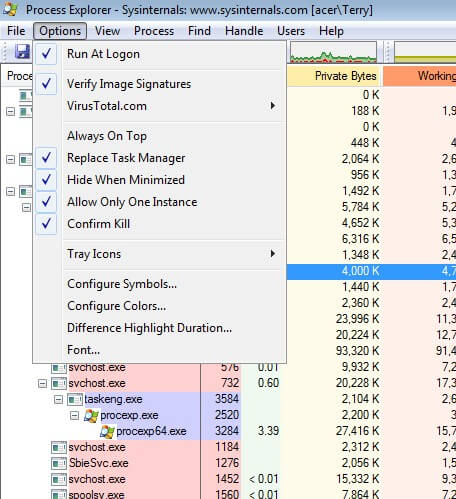The width and height of the screenshot is (456, 499).
Task: Click the CPU usage history graph
Action: tap(333, 52)
